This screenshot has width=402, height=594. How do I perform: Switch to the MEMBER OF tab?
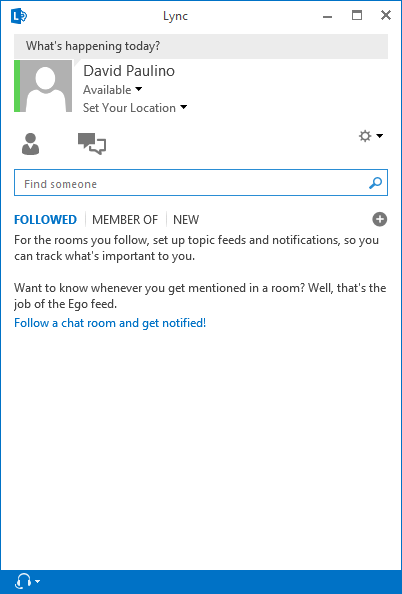pos(125,220)
